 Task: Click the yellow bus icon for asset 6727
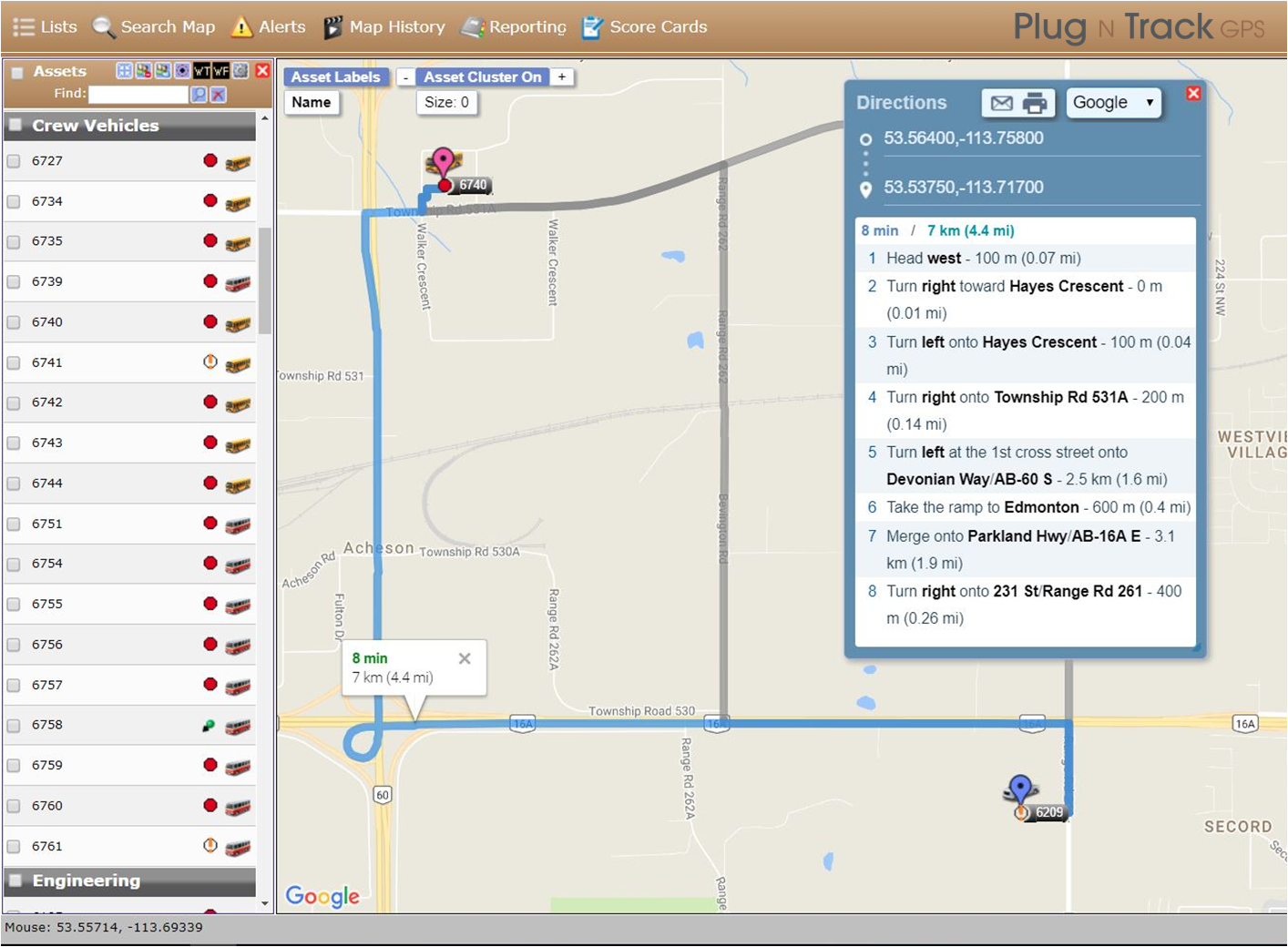pos(238,163)
